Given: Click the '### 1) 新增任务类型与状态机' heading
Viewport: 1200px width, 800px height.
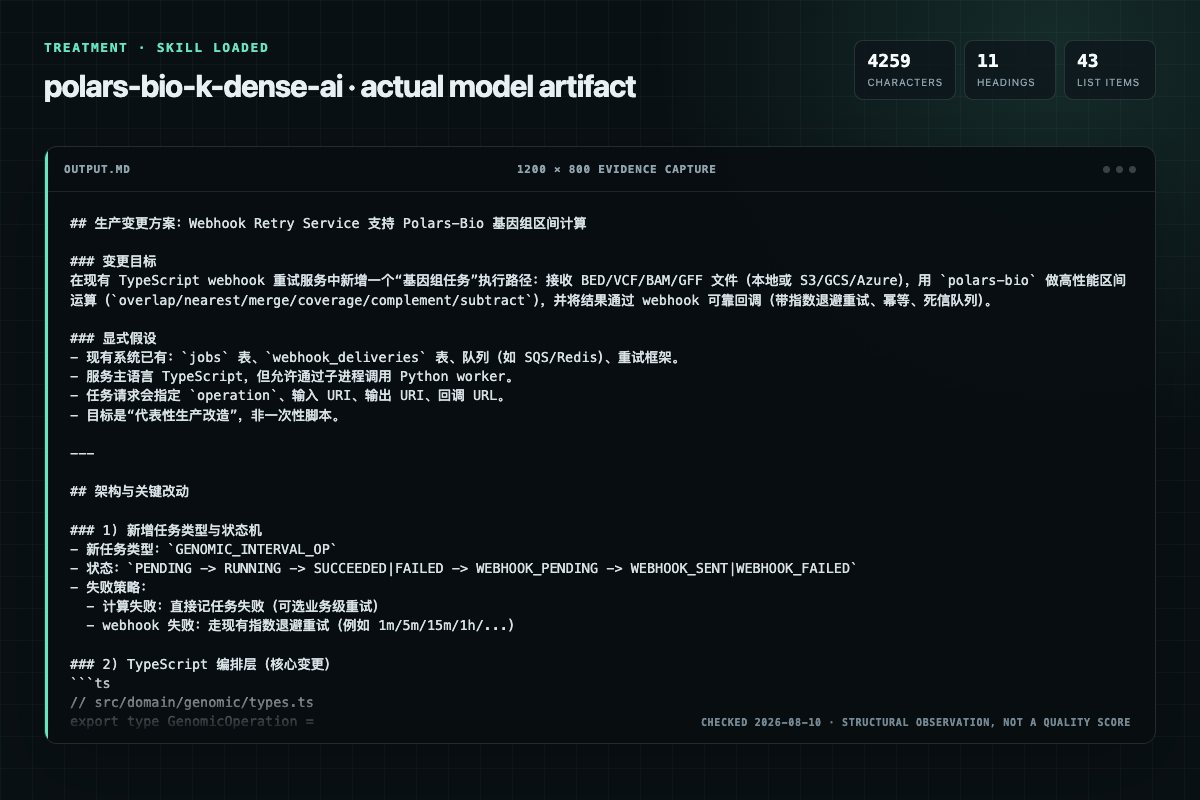Looking at the screenshot, I should pos(166,530).
